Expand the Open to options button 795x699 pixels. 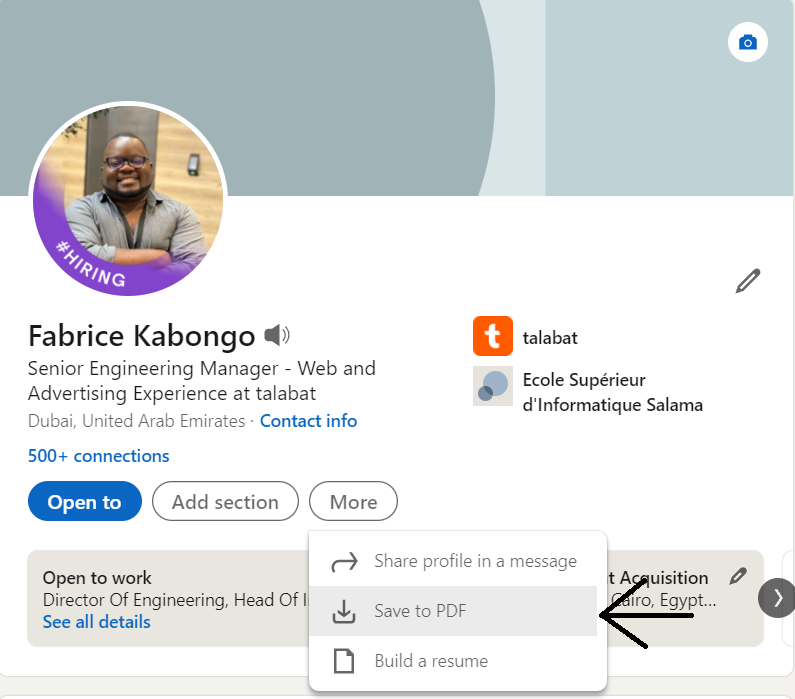84,502
